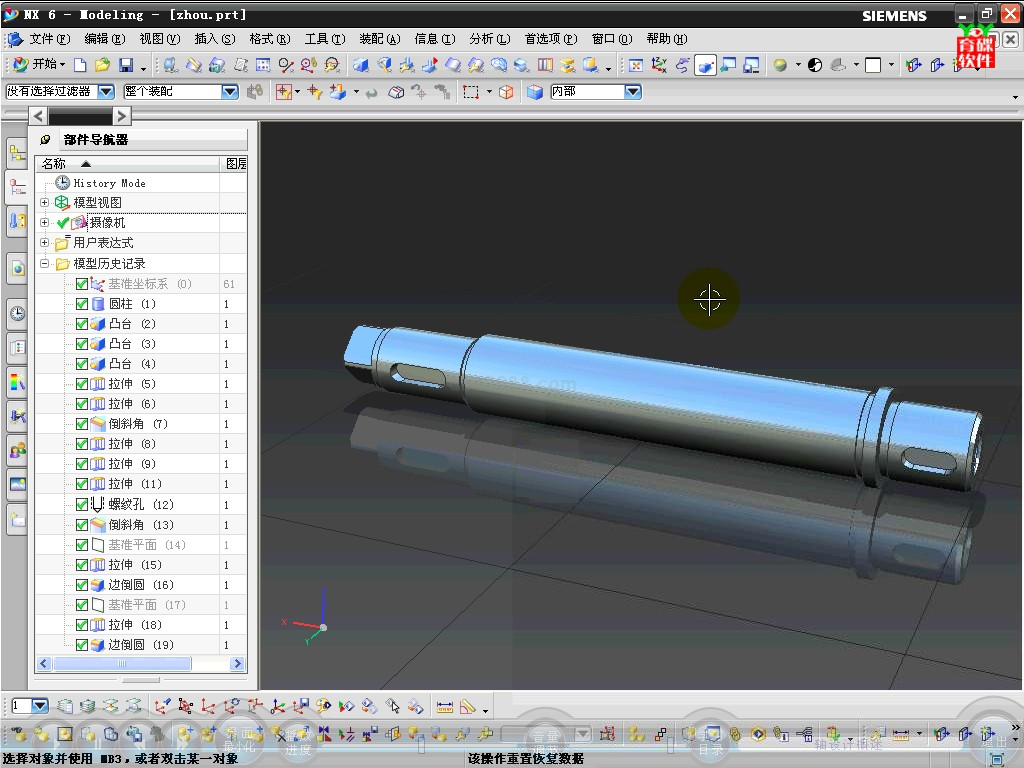The width and height of the screenshot is (1024, 768).
Task: Click the Open file folder icon
Action: pyautogui.click(x=103, y=65)
